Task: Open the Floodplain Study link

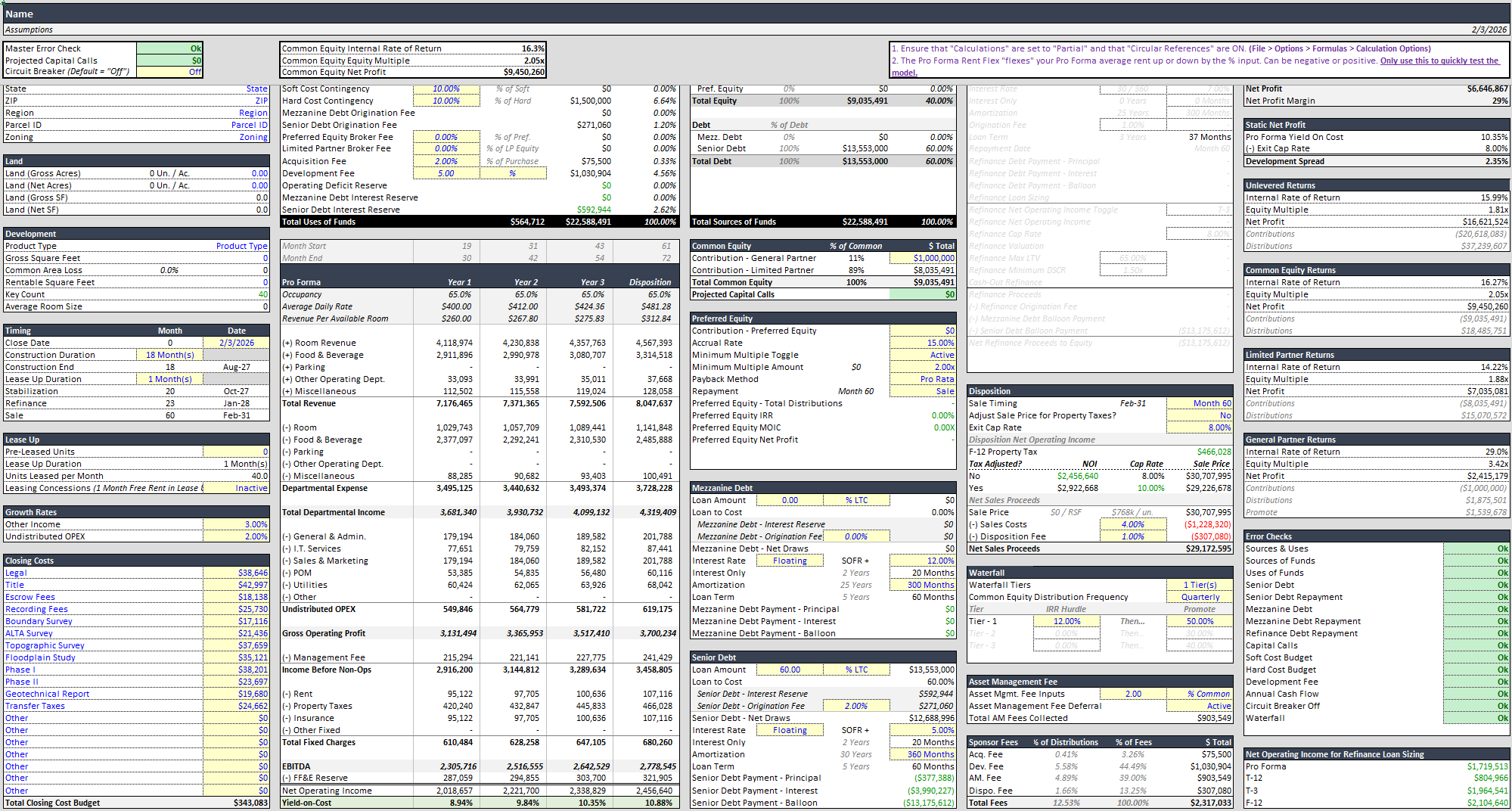Action: (40, 657)
